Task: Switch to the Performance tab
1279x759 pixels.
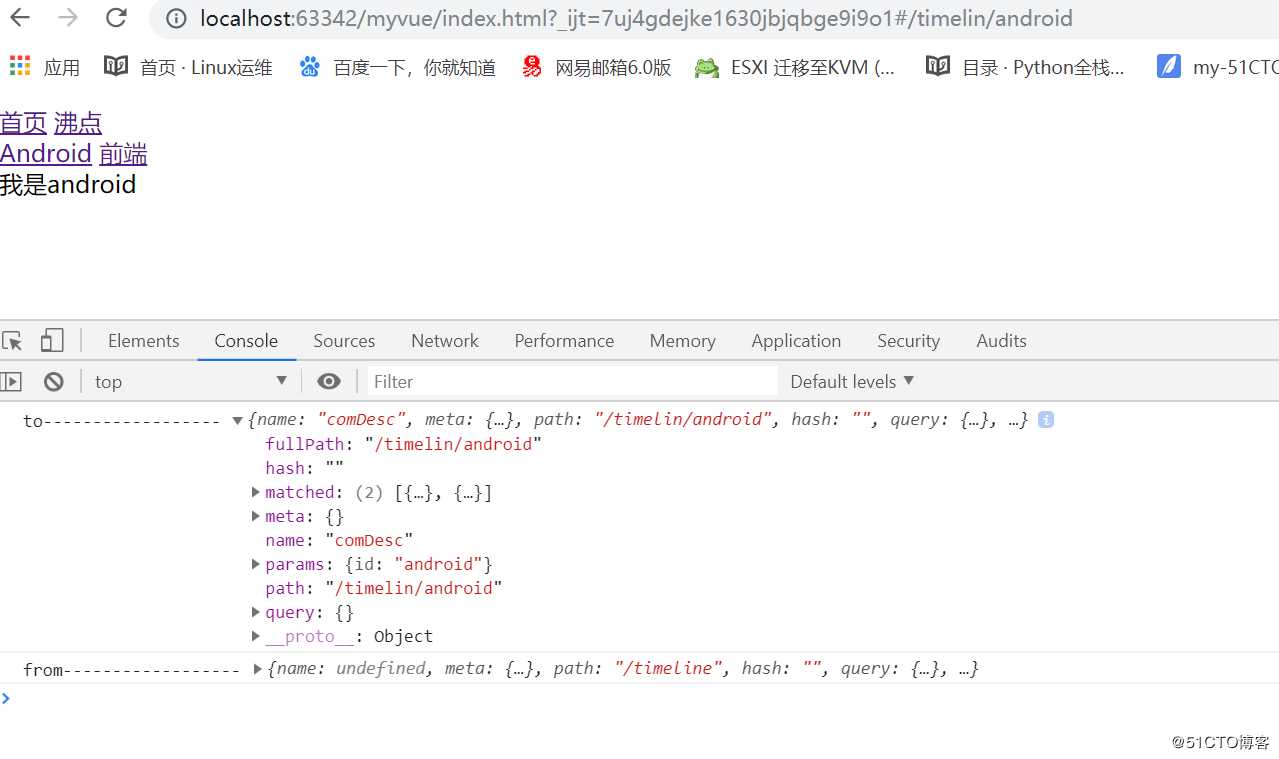Action: 564,341
